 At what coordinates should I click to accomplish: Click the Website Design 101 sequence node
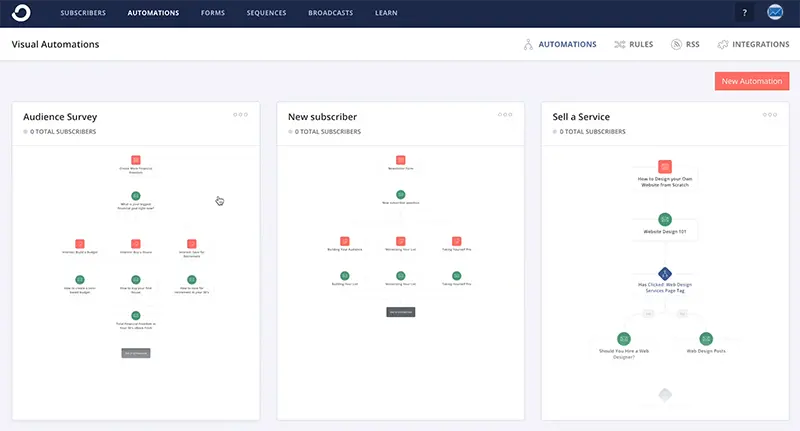click(x=665, y=220)
